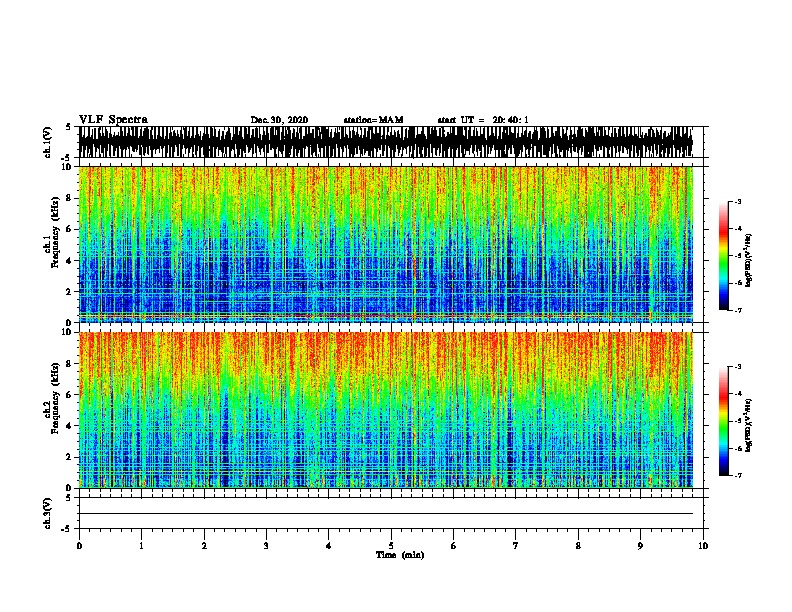Click inside the ch.2 spectrogram plot
Viewport: 792px width, 612px height.
[386, 410]
